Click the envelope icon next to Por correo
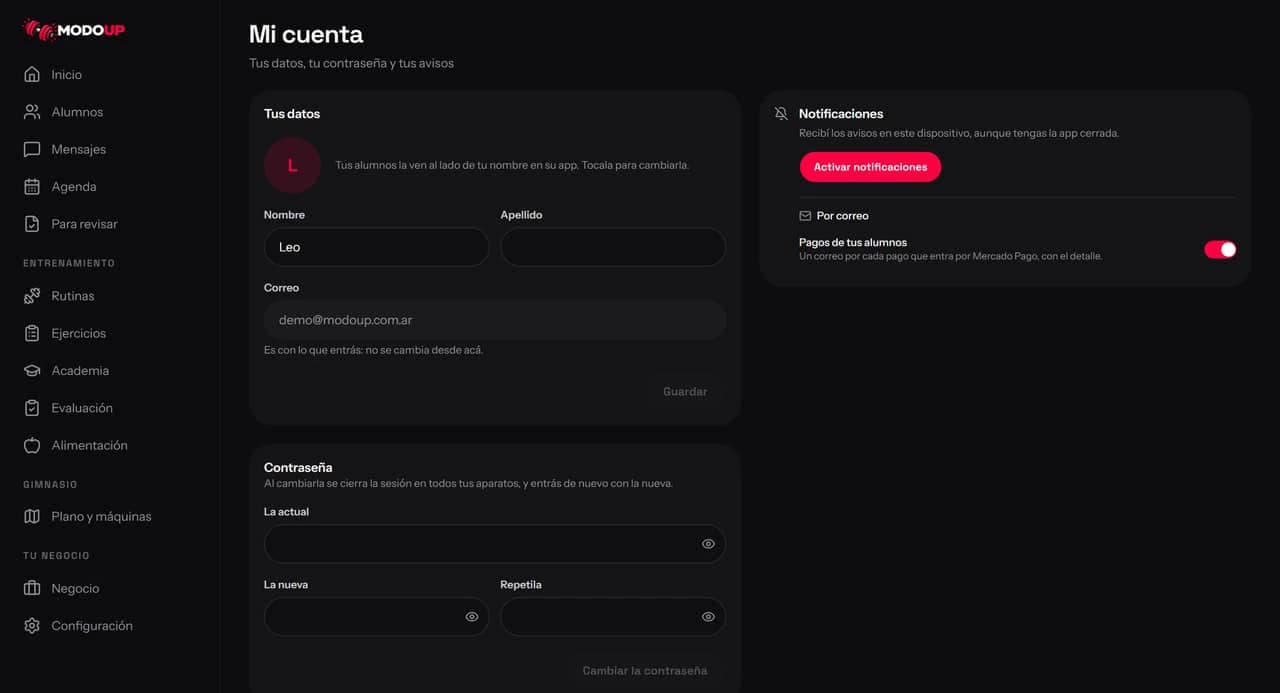Viewport: 1280px width, 693px height. [805, 216]
